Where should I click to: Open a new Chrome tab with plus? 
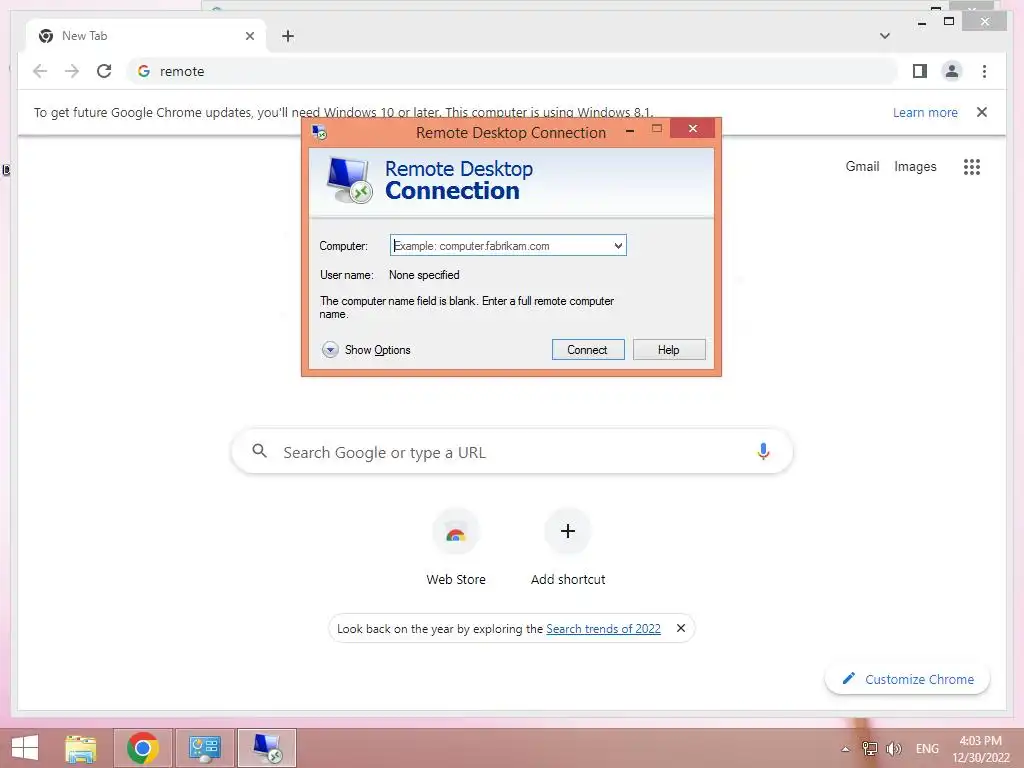pyautogui.click(x=288, y=36)
